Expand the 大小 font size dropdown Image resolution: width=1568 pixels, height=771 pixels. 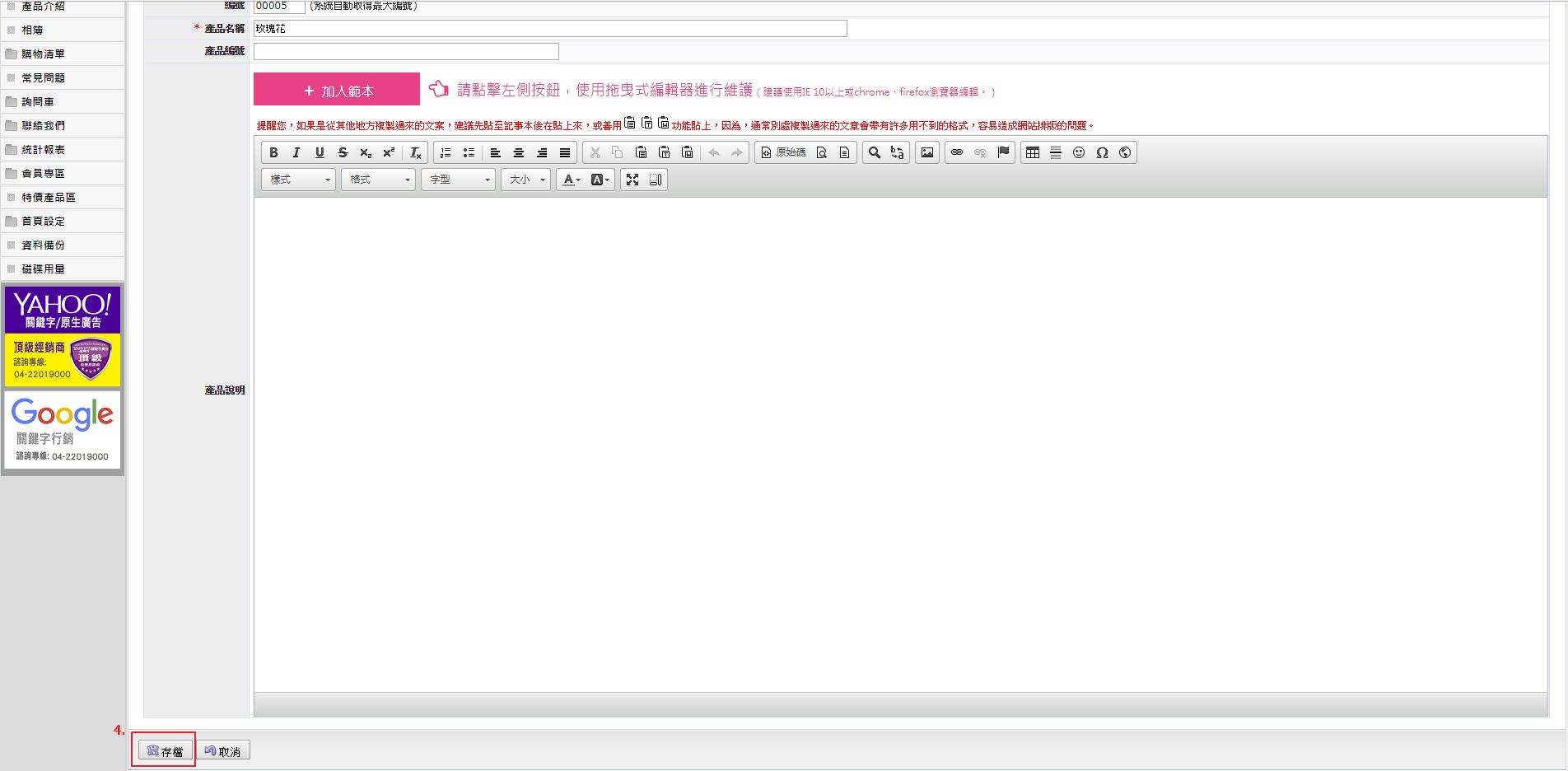(x=525, y=180)
